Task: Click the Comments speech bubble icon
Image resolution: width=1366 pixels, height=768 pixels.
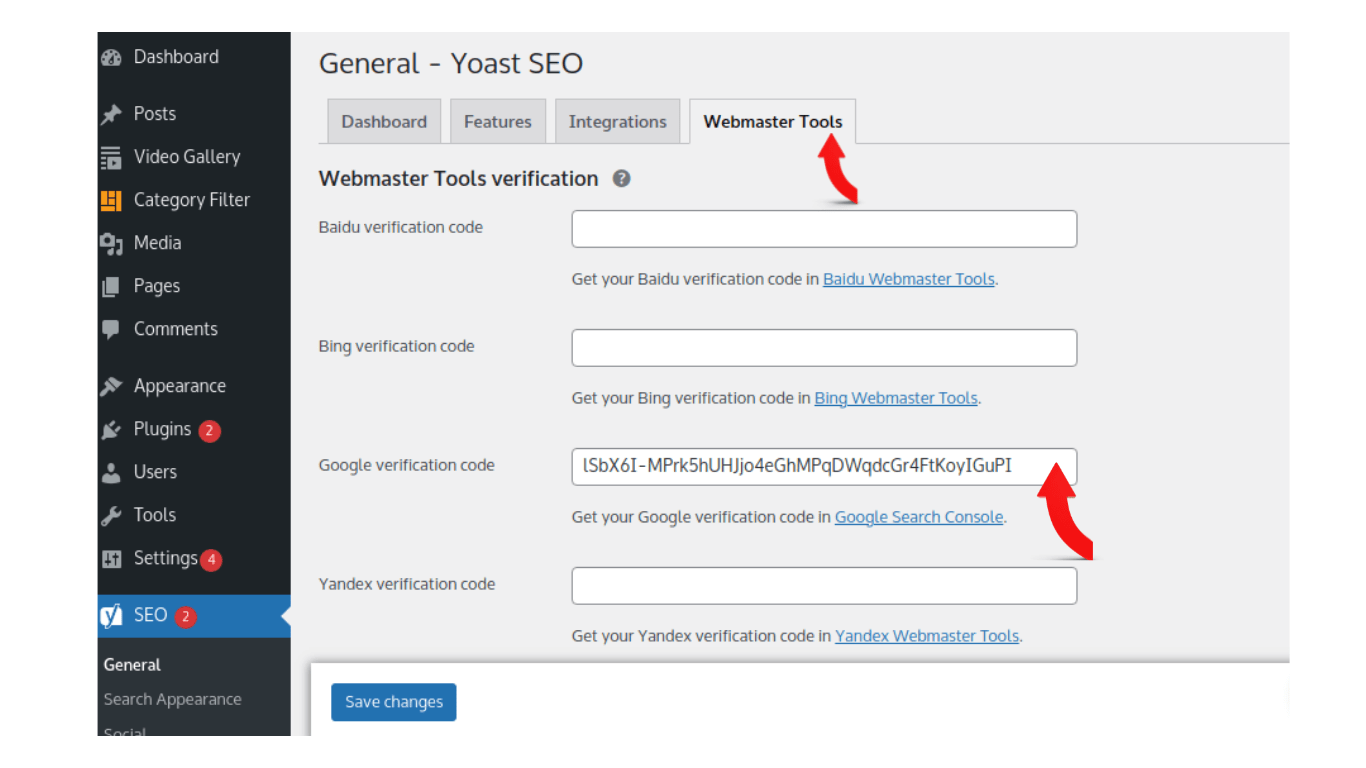Action: 111,330
